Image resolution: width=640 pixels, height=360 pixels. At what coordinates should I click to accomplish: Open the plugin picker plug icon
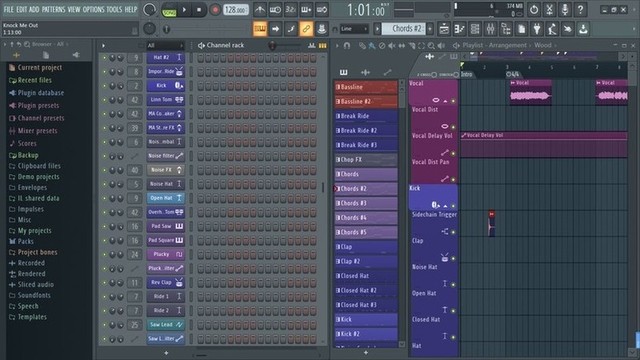537,29
